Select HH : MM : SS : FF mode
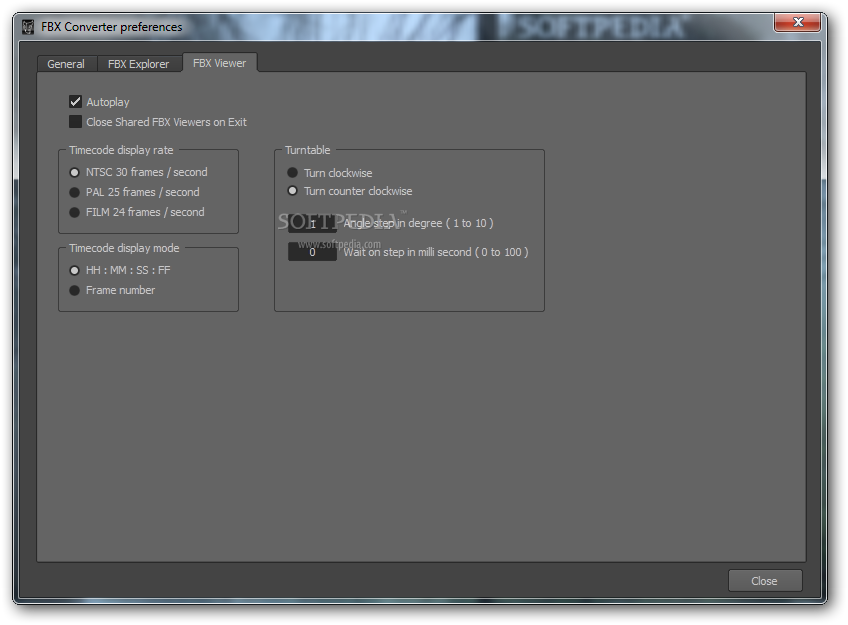848x625 pixels. click(75, 270)
